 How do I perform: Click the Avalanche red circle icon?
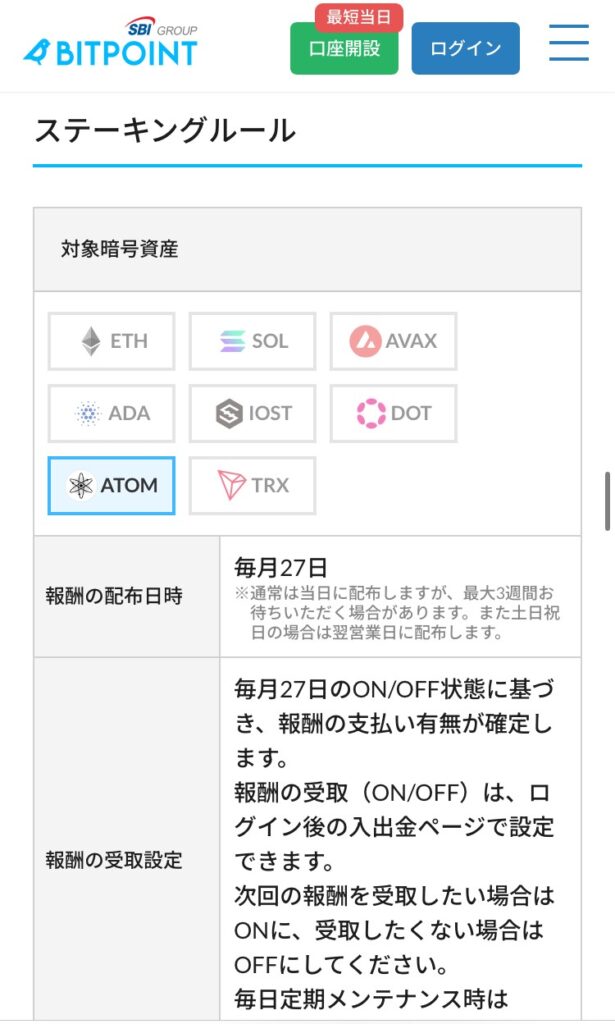[x=366, y=341]
